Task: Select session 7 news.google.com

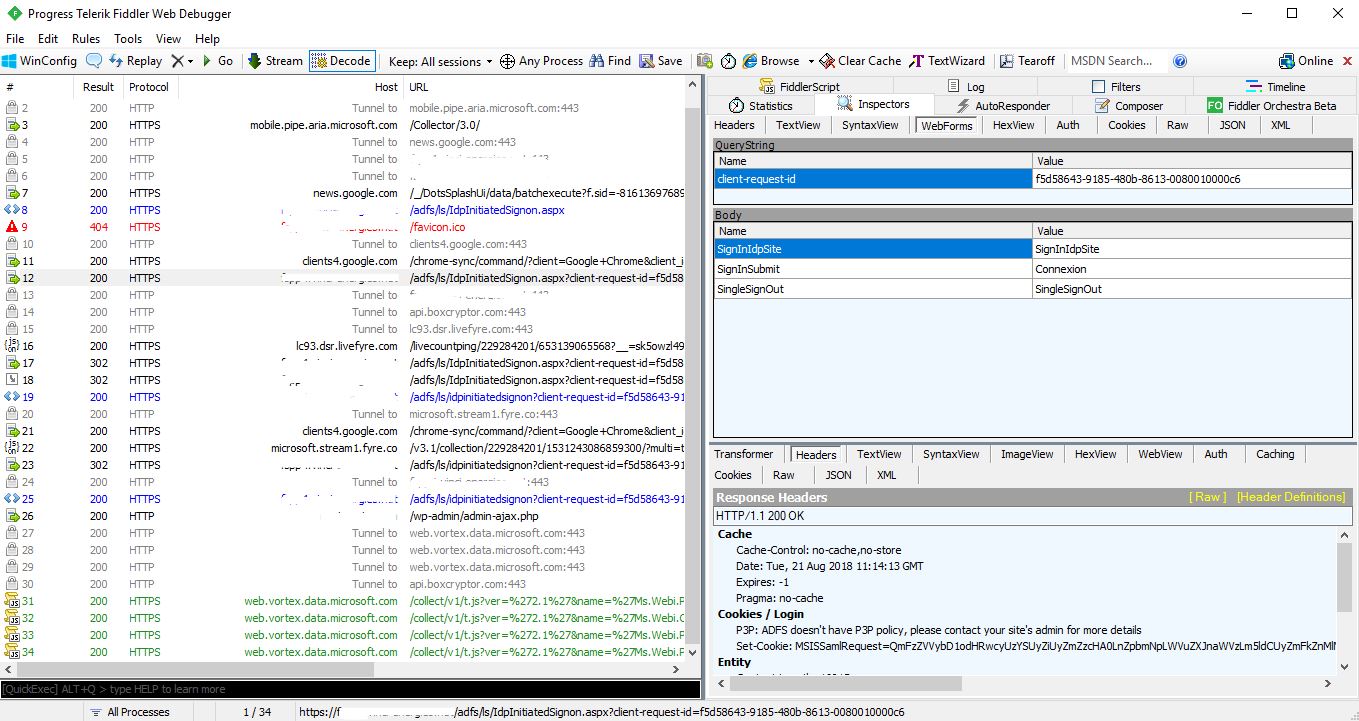Action: pos(344,193)
